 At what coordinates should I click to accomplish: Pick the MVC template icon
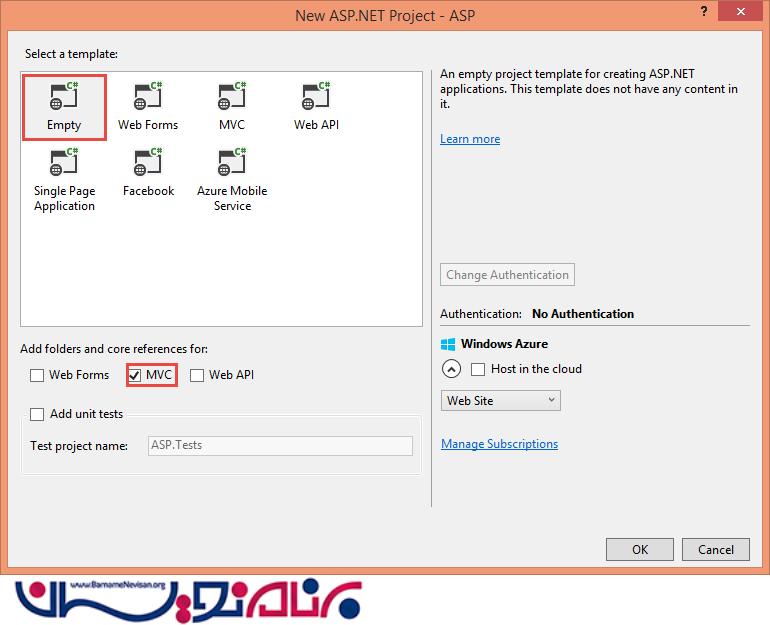coord(232,98)
